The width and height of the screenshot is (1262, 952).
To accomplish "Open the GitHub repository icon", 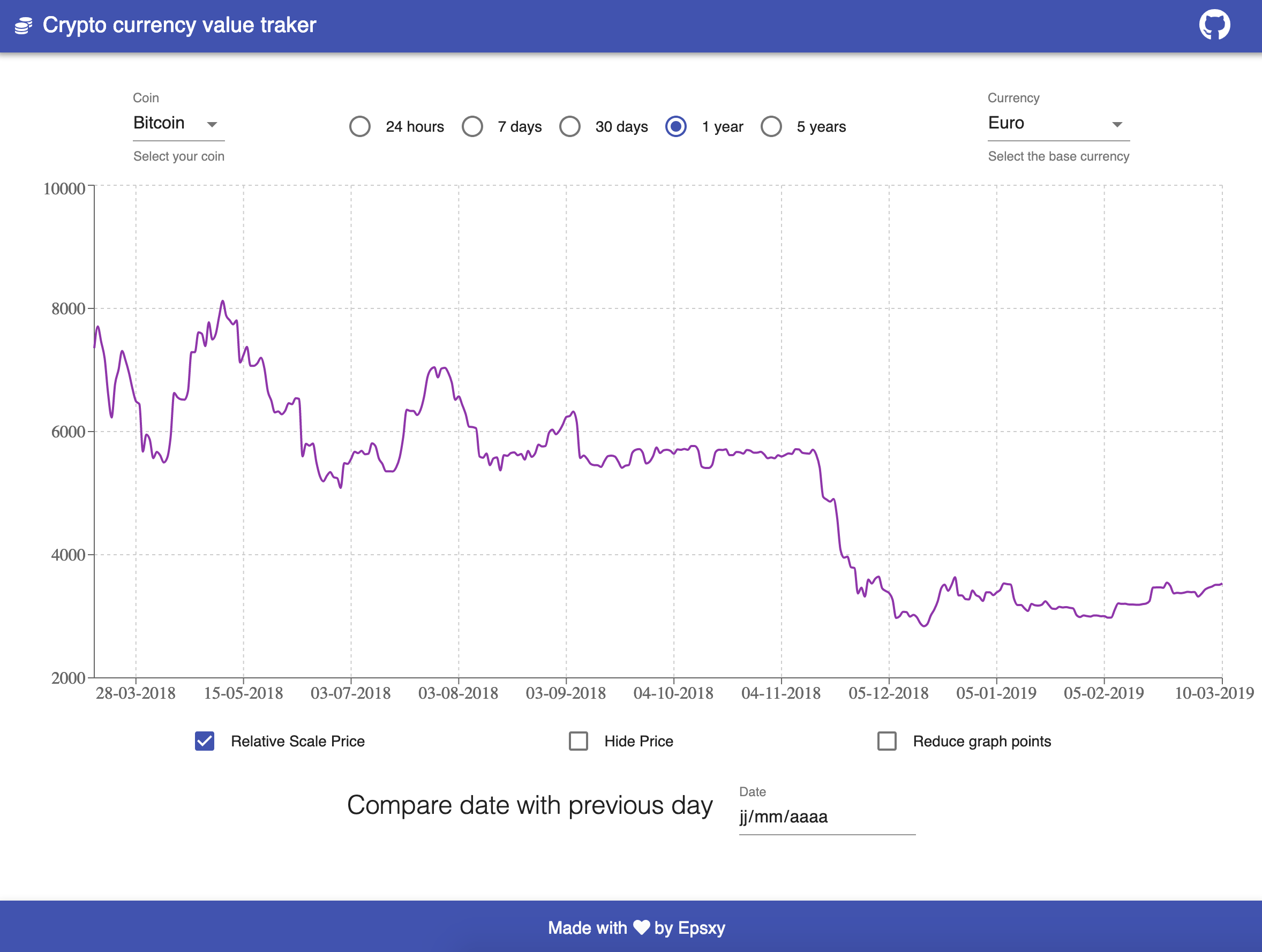I will pos(1214,25).
